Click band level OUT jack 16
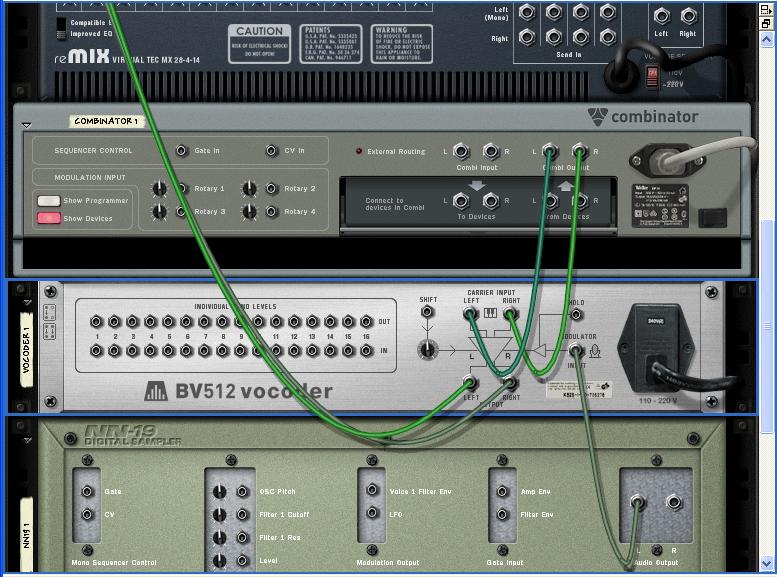This screenshot has width=777, height=577. [366, 322]
